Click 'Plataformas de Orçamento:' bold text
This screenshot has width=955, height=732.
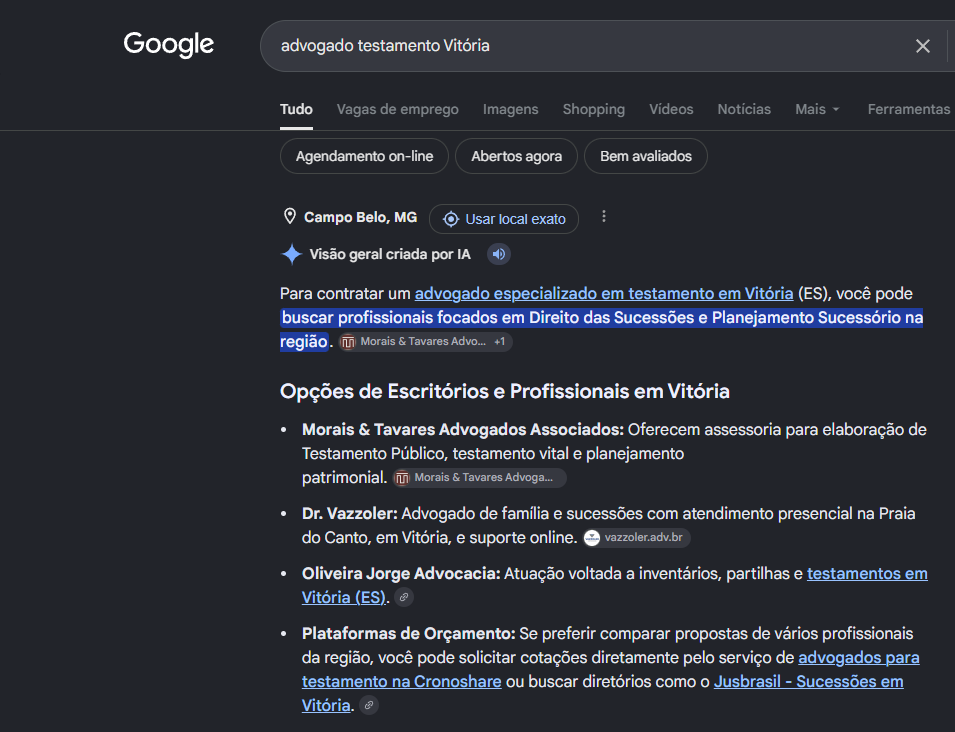pyautogui.click(x=409, y=633)
